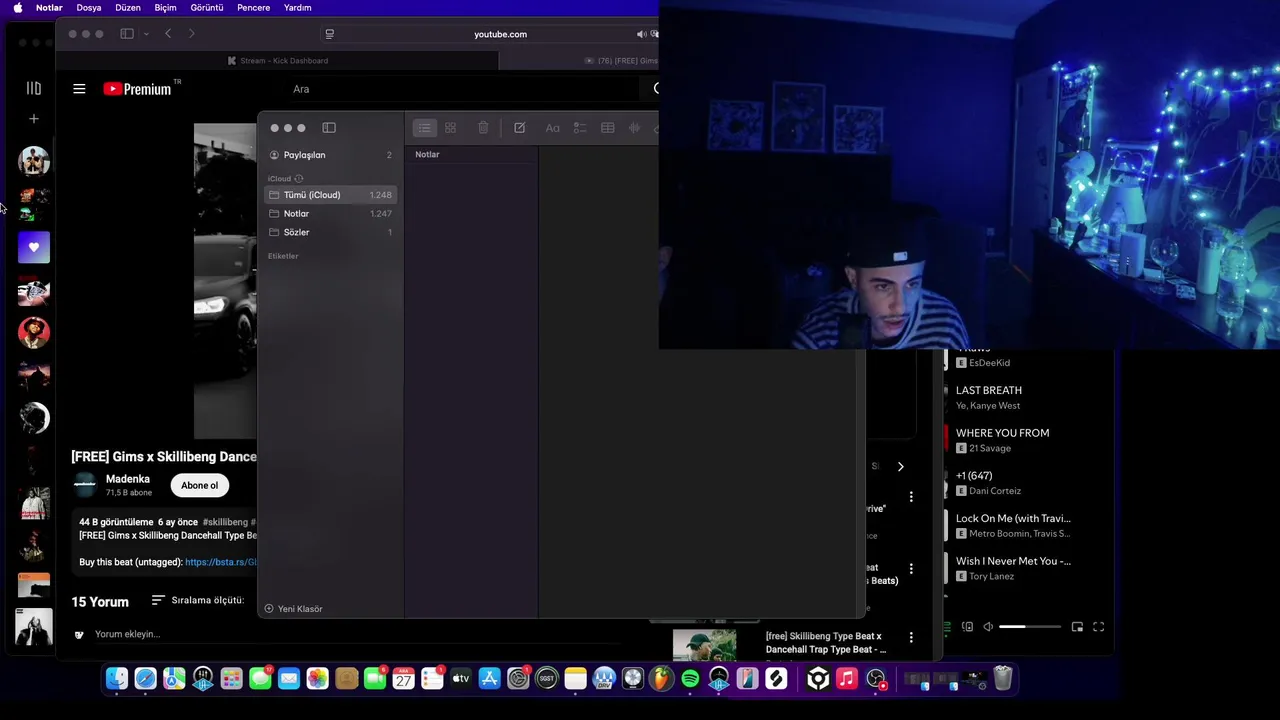Open the purple heart channel in left sidebar
The image size is (1280, 720).
pos(33,247)
